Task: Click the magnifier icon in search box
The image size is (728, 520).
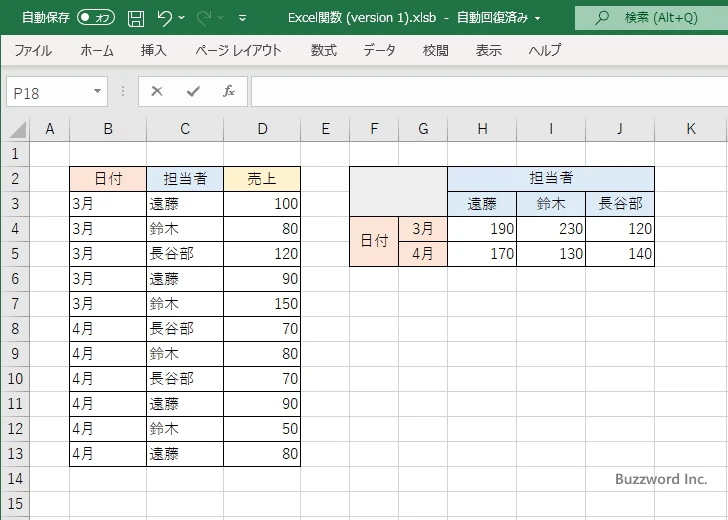Action: [x=602, y=18]
